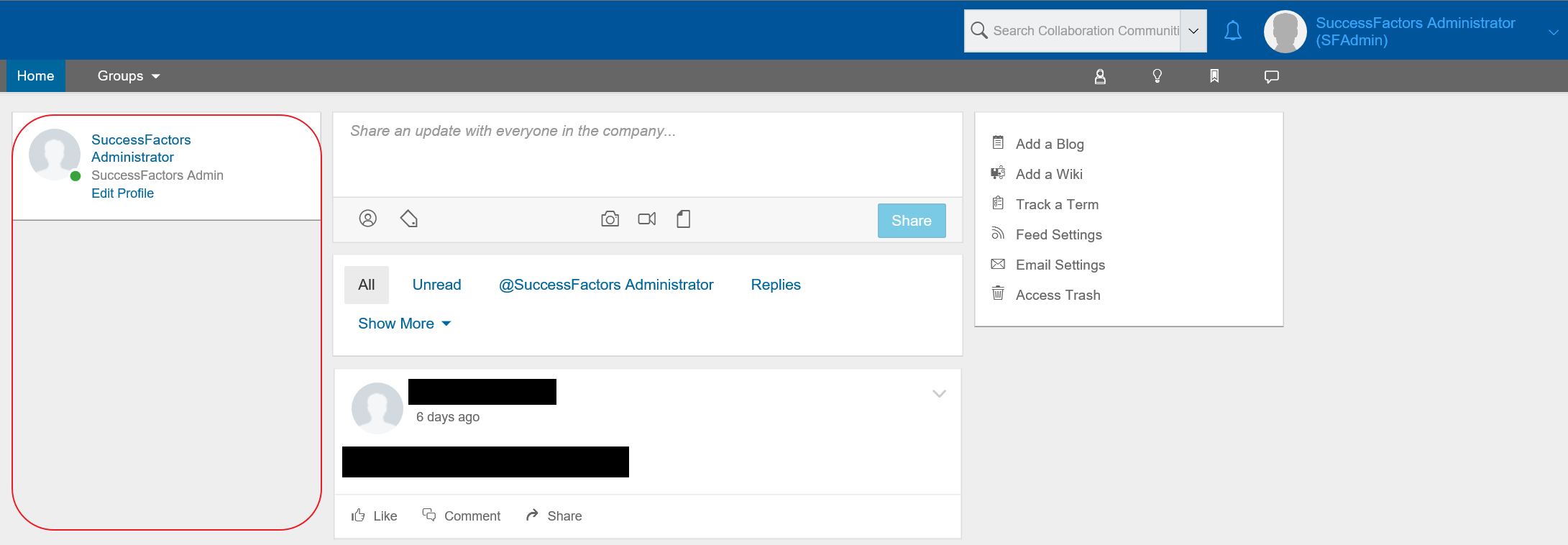Click the share an update text box
The image size is (1568, 545).
point(647,155)
